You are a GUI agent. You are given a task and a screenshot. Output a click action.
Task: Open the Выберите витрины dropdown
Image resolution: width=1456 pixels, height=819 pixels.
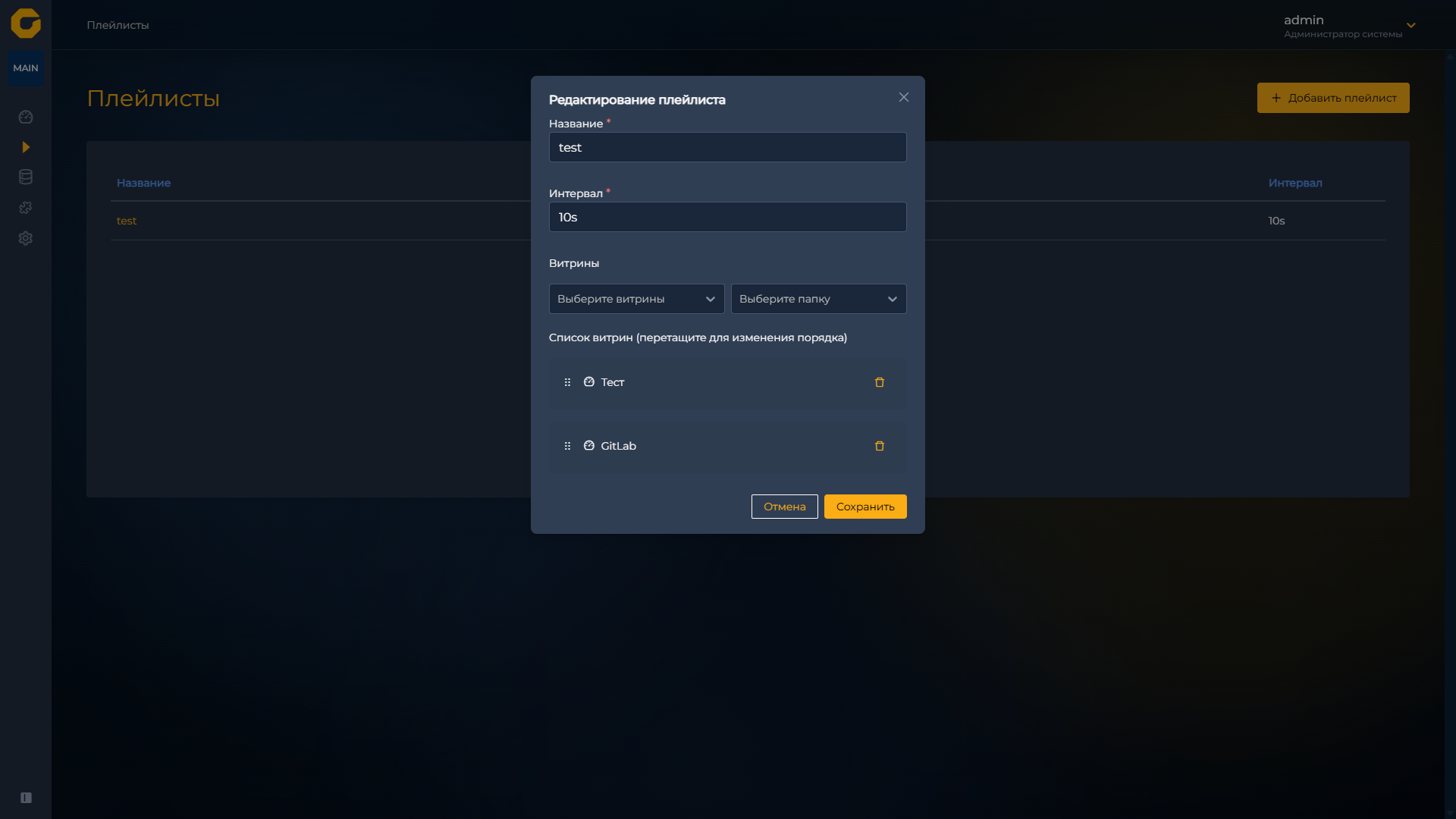click(637, 299)
